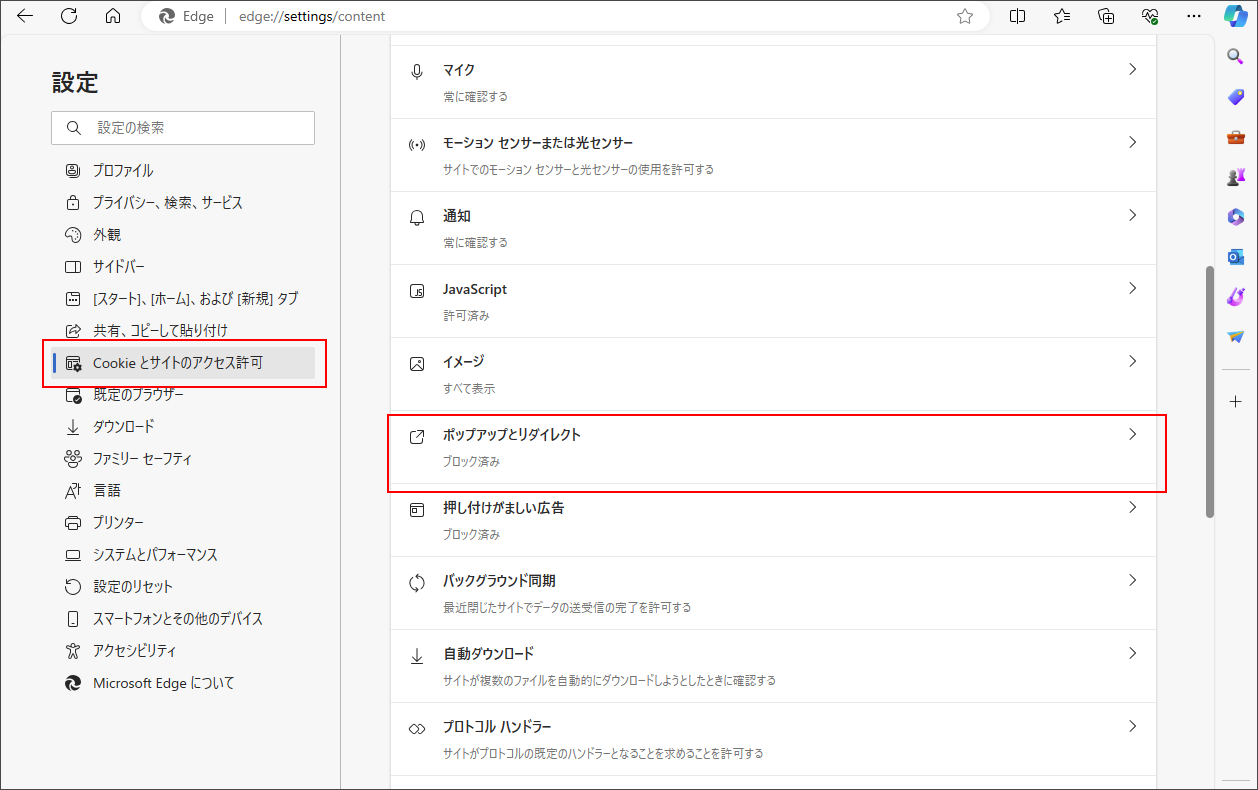Screen dimensions: 1258x790
Task: Expand the ポップアップとリダイレクト chevron
Action: click(1132, 435)
